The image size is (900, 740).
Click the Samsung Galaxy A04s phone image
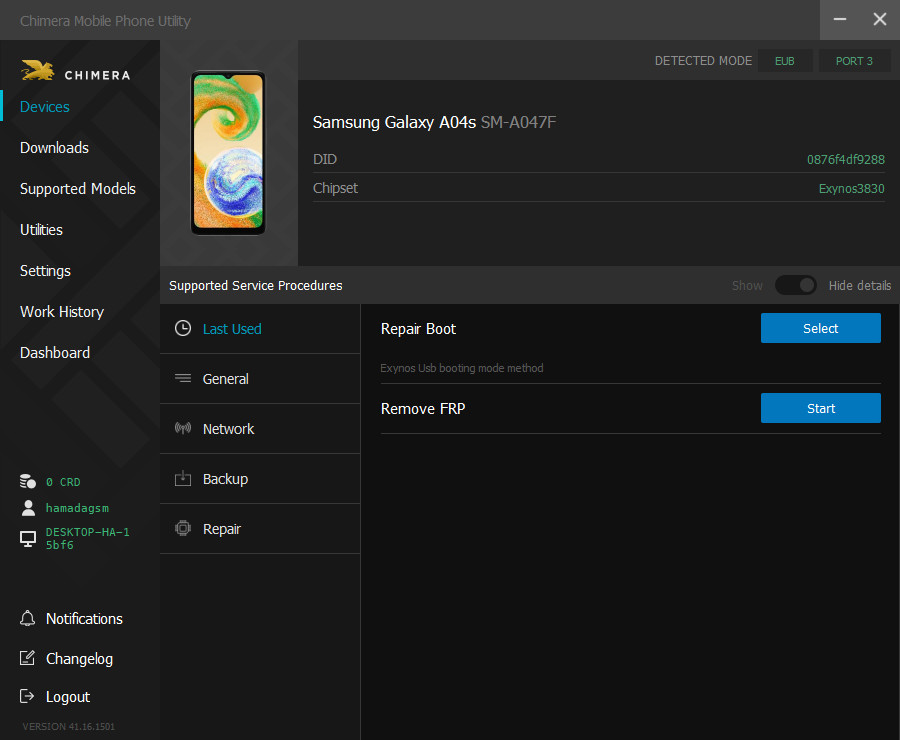[228, 153]
